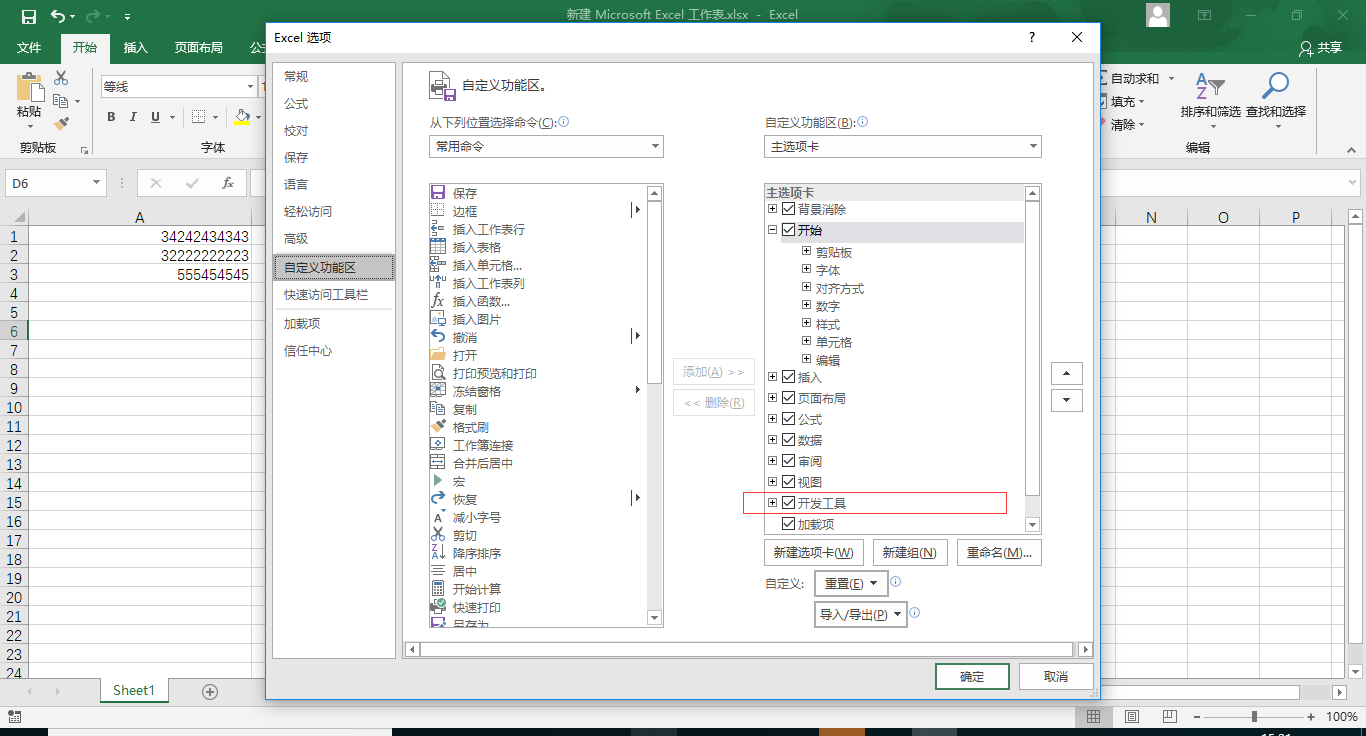
Task: Open the 文件 ribbon tab
Action: [x=29, y=48]
